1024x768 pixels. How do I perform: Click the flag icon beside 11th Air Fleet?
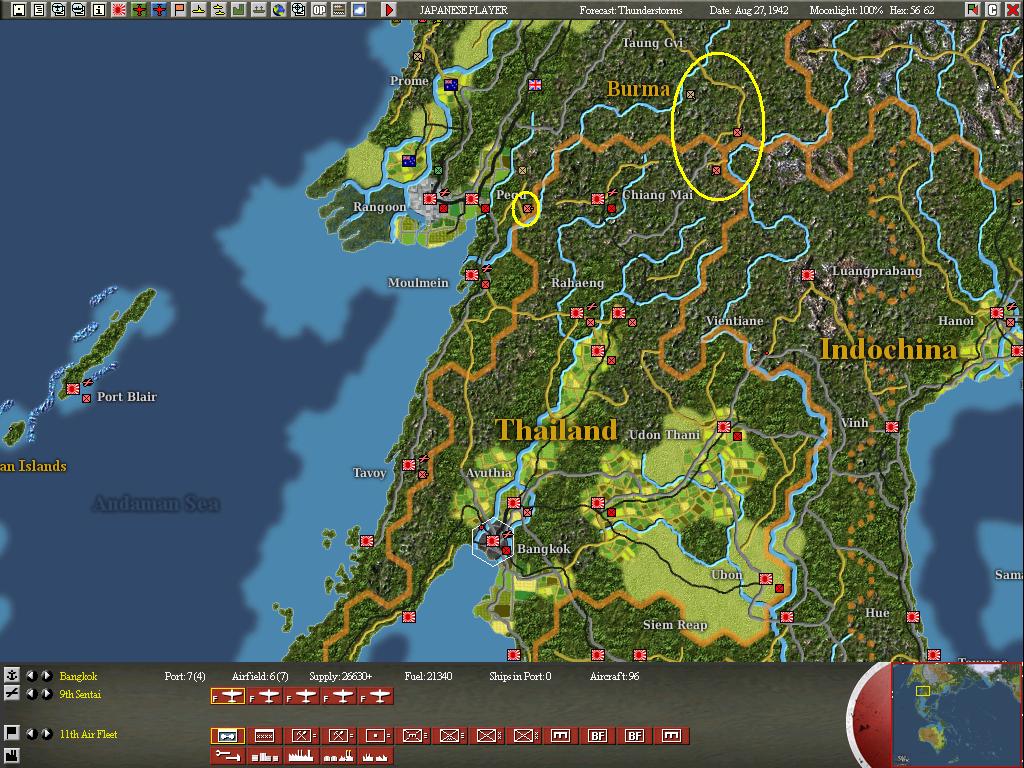point(11,733)
